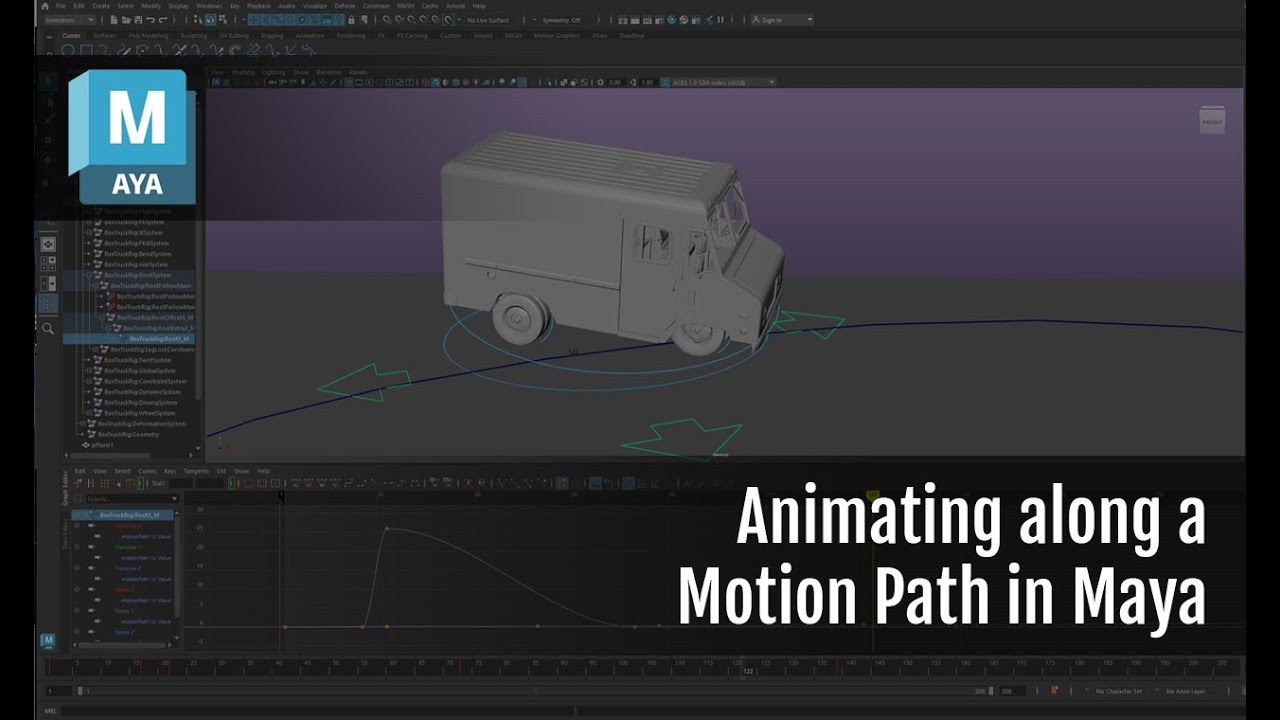Click the Graph Editor outliner vertical scrollbar
Image resolution: width=1280 pixels, height=720 pixels.
click(177, 565)
